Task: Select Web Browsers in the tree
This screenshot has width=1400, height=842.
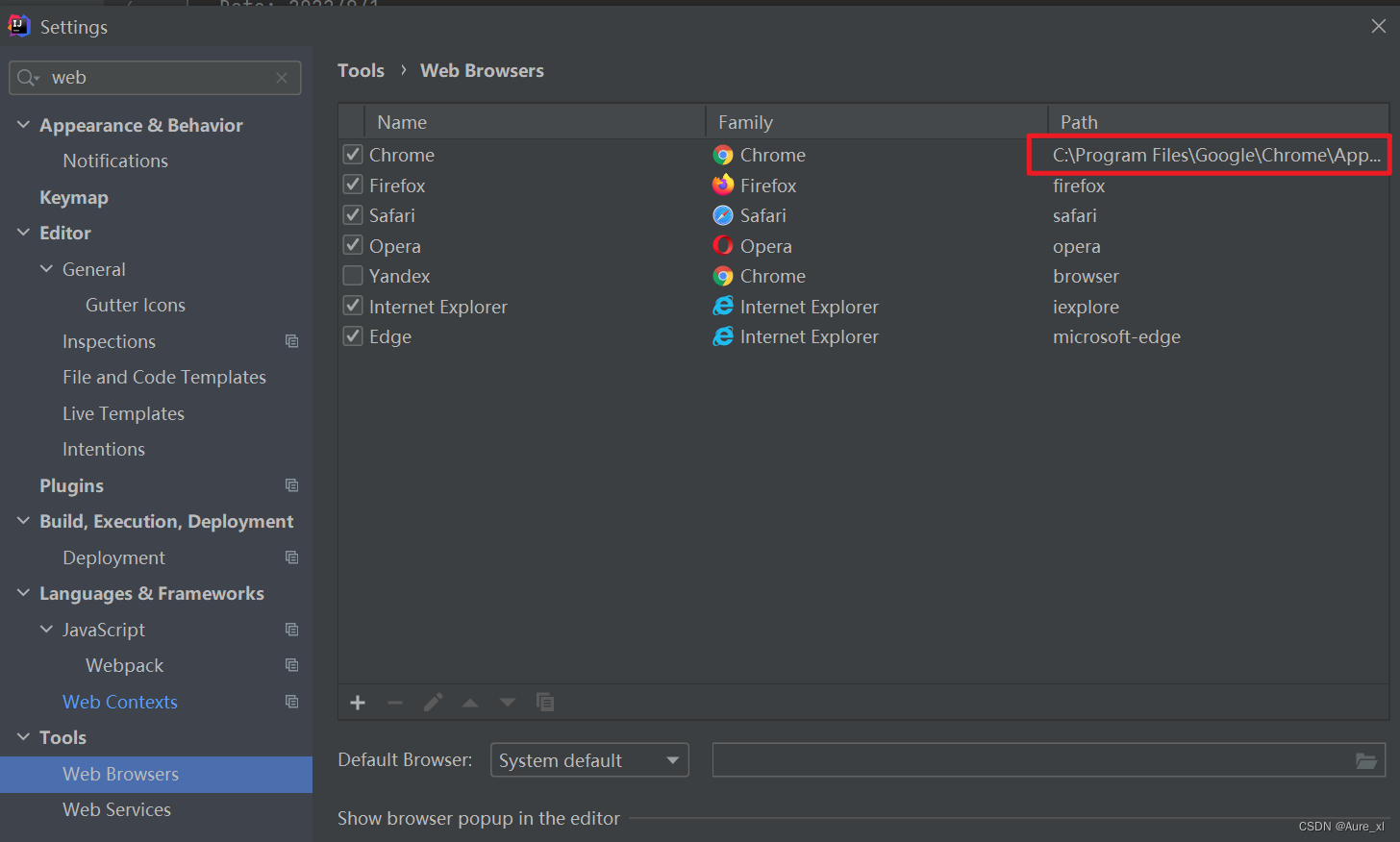Action: 156,774
